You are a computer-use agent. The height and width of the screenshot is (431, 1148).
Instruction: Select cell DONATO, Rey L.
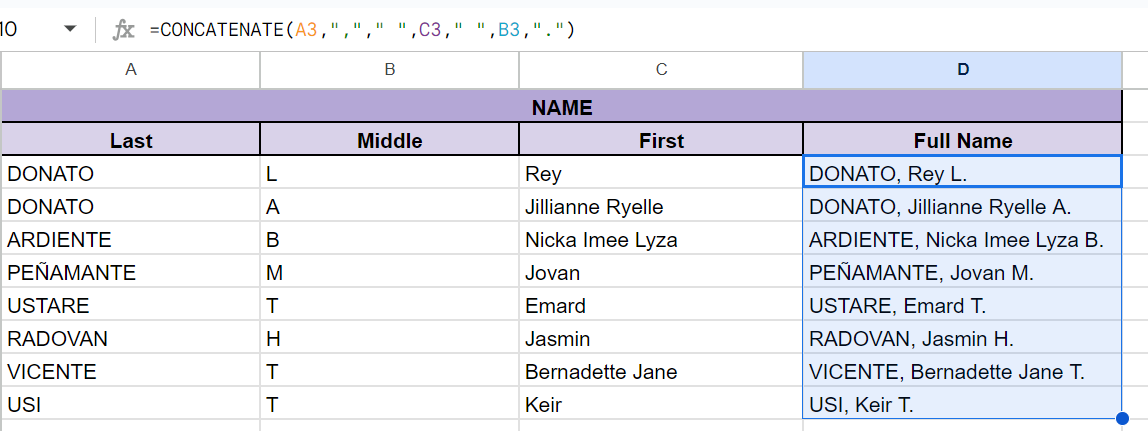(962, 174)
